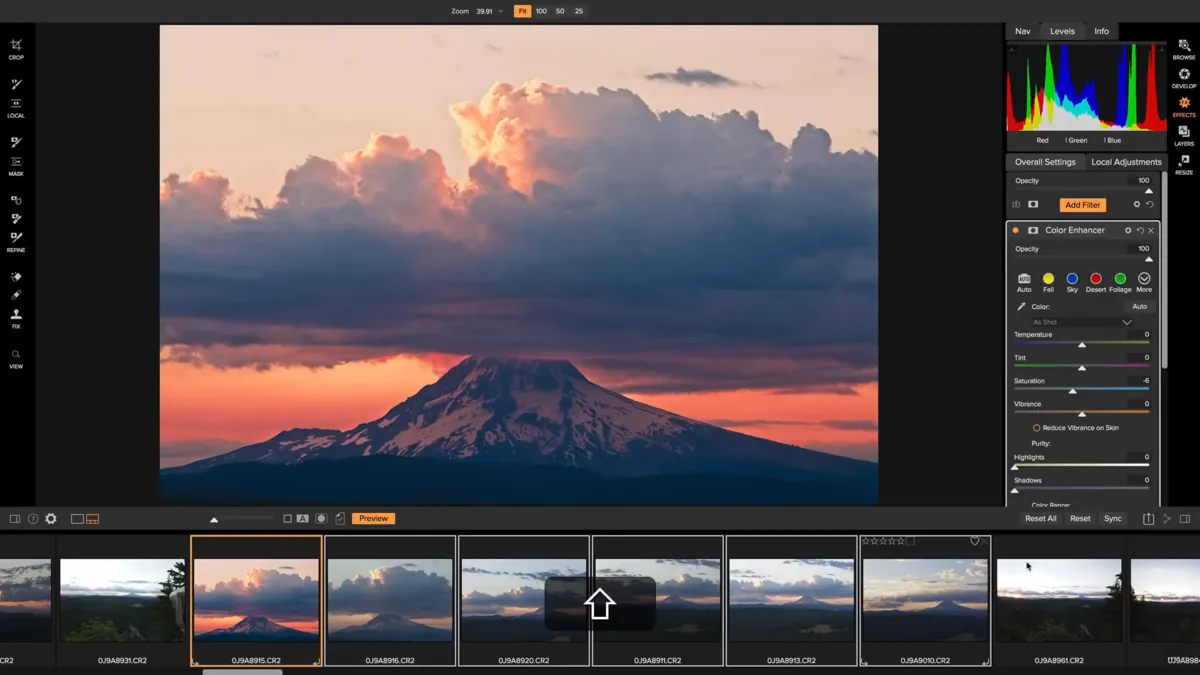
Task: Open More color enhancer presets
Action: point(1144,278)
